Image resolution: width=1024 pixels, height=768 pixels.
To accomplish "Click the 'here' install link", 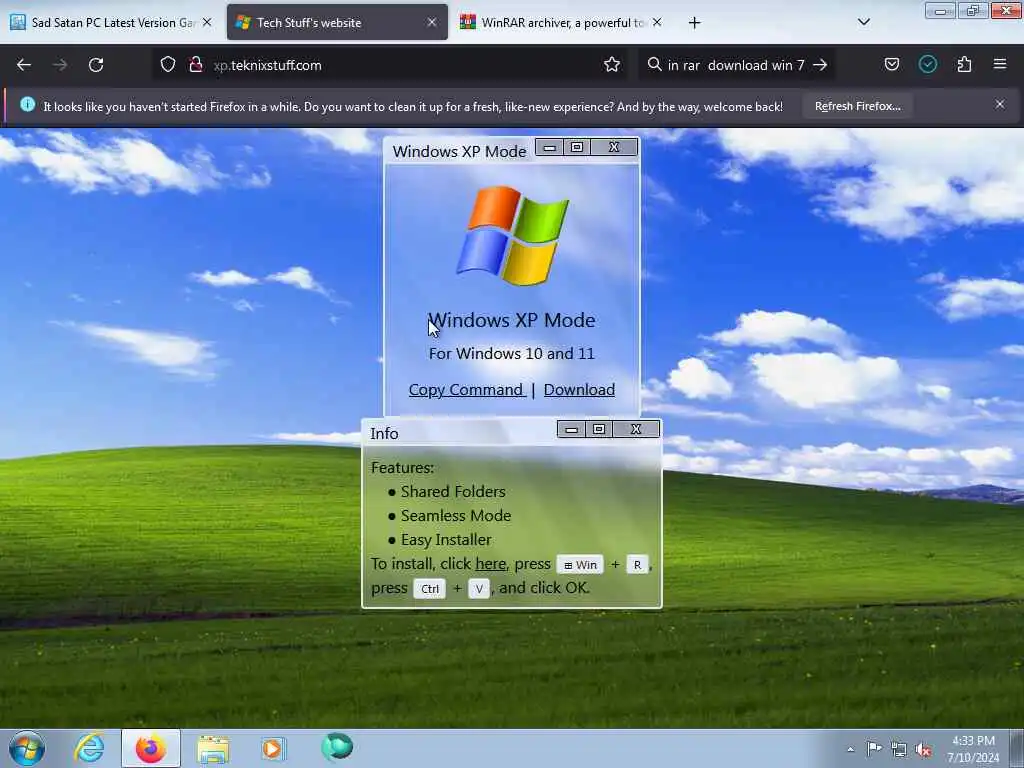I will pos(490,564).
